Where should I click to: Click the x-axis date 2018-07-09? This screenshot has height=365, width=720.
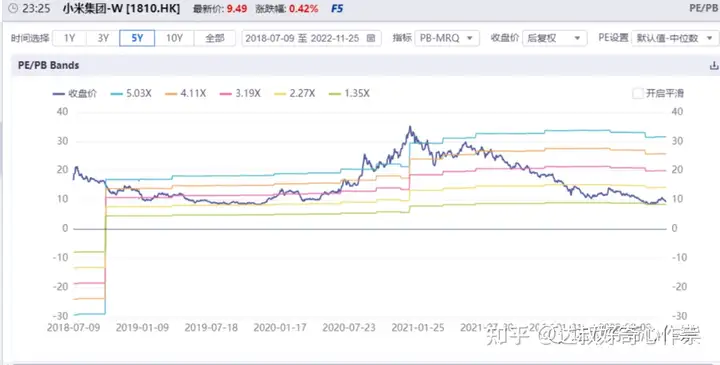[x=73, y=328]
